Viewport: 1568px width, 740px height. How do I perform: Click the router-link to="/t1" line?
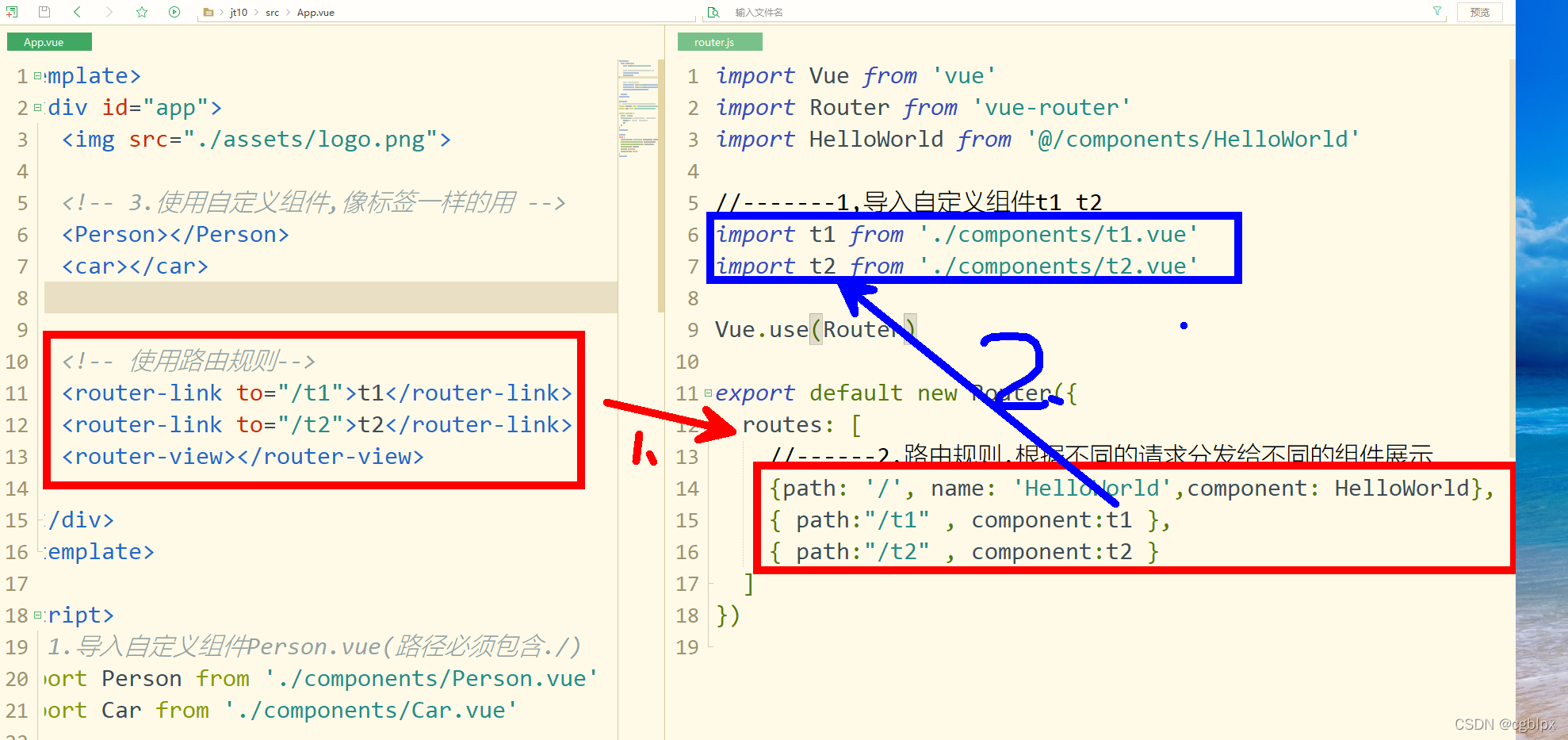[316, 393]
